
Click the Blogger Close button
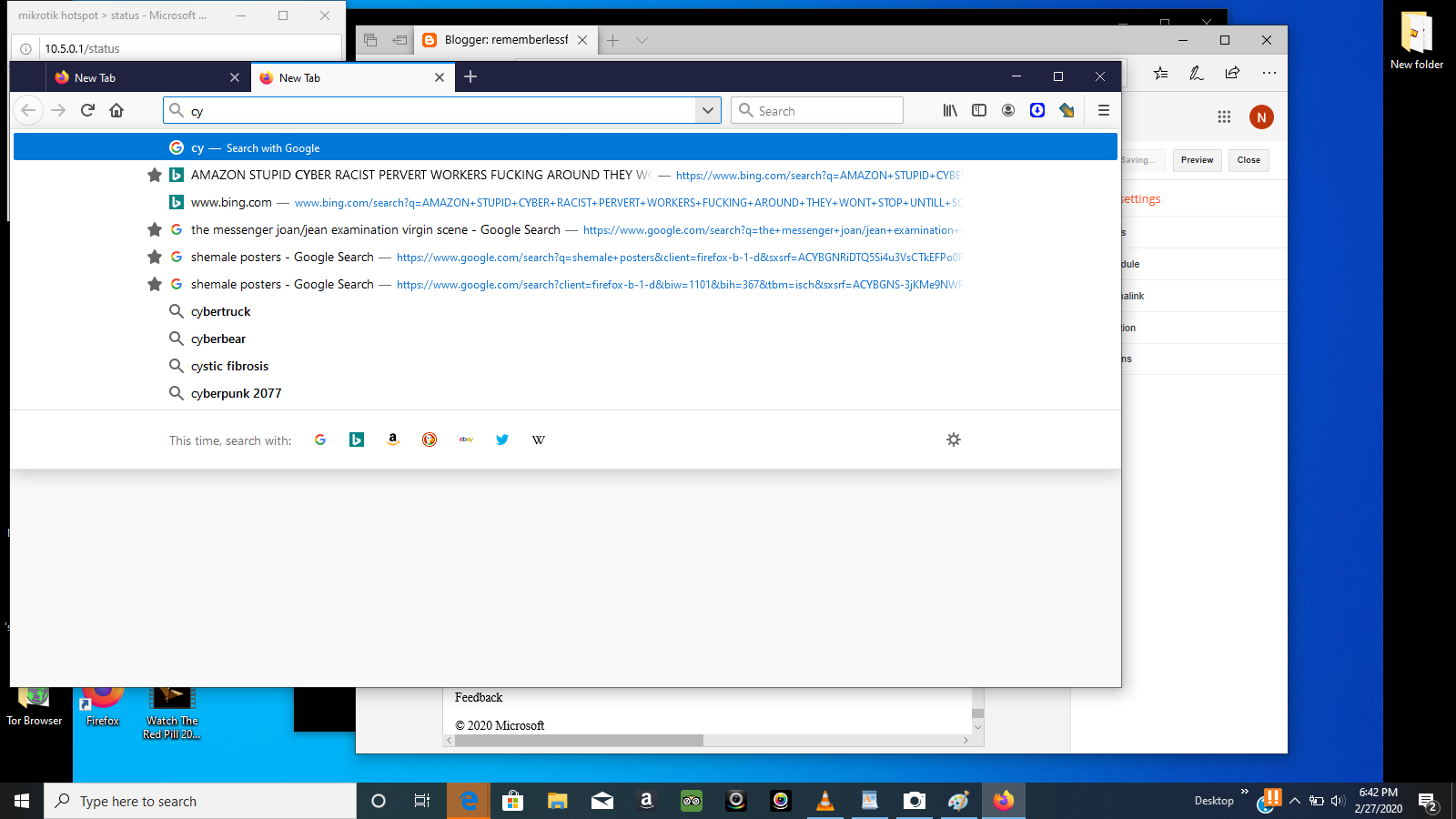[x=1249, y=160]
